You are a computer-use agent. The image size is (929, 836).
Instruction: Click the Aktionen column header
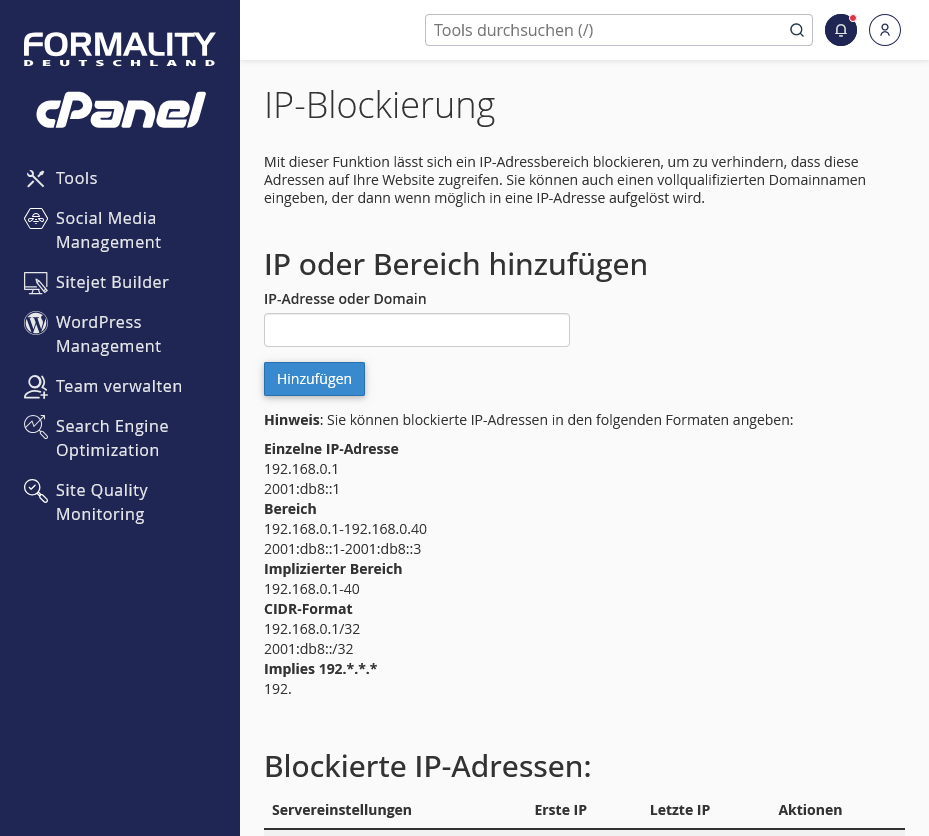810,810
